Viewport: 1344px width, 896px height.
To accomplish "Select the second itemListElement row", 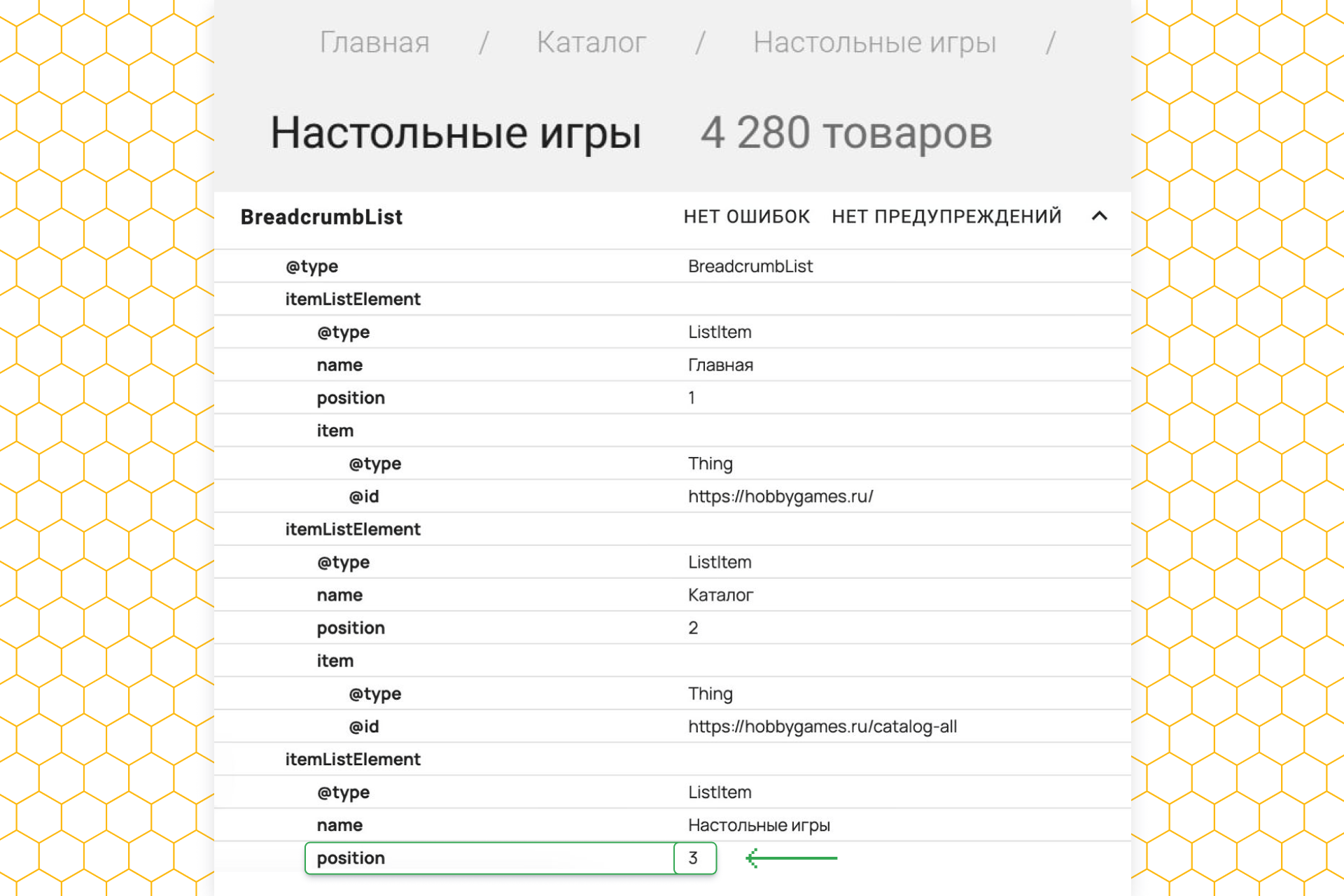I will click(353, 529).
